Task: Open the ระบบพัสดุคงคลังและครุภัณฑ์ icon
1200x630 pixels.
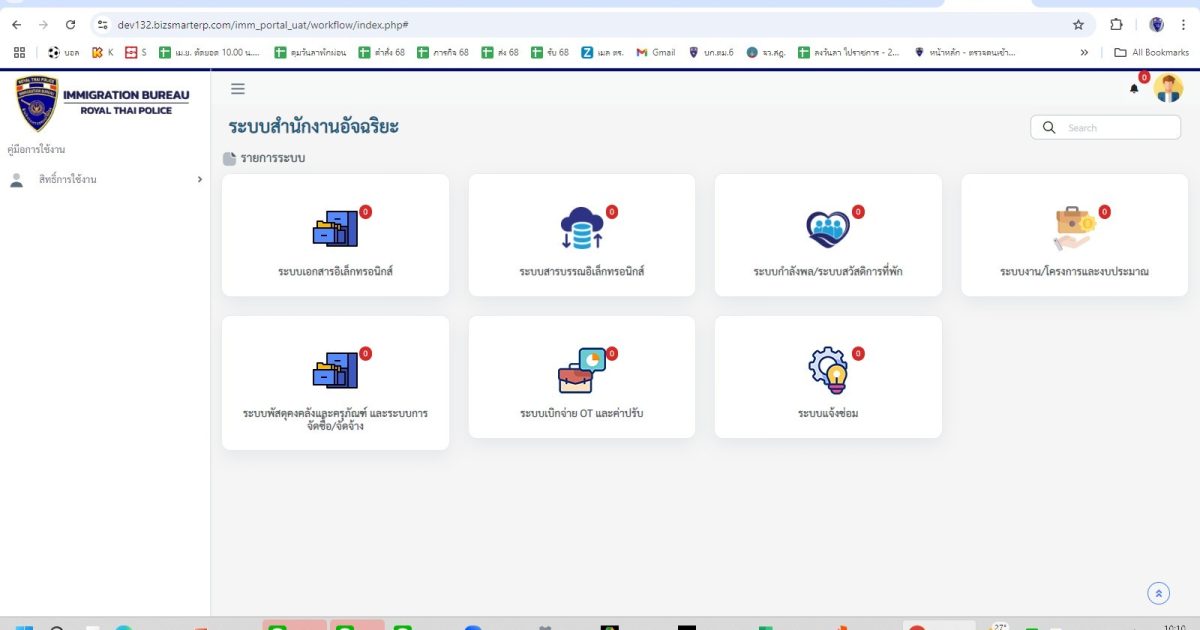Action: (x=334, y=370)
